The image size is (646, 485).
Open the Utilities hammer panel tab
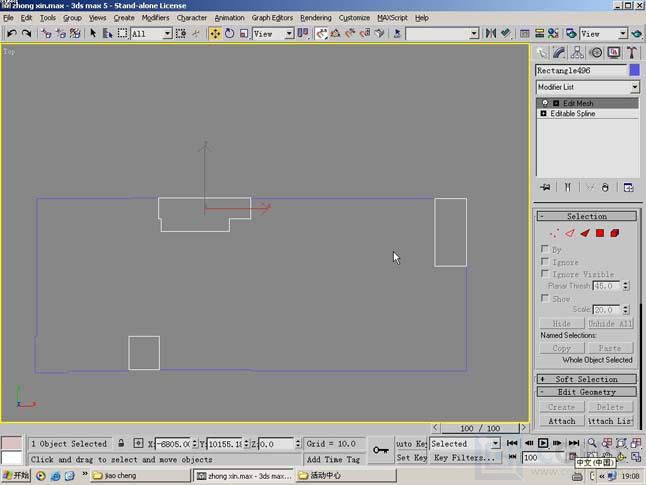(x=632, y=53)
